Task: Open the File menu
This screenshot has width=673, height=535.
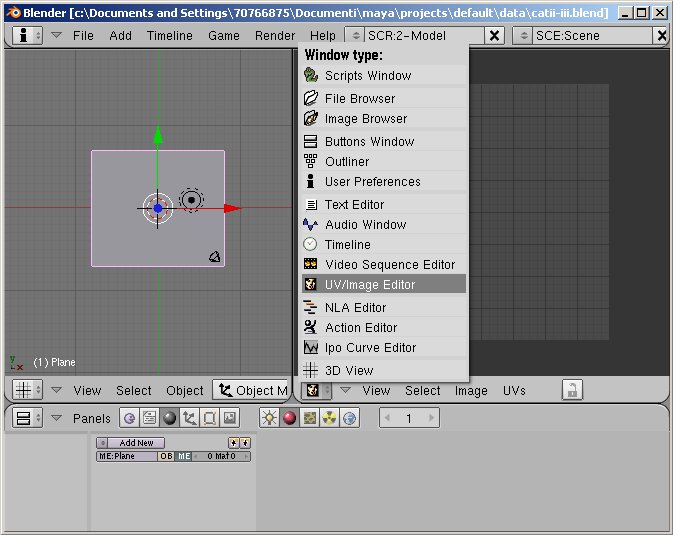Action: 83,36
